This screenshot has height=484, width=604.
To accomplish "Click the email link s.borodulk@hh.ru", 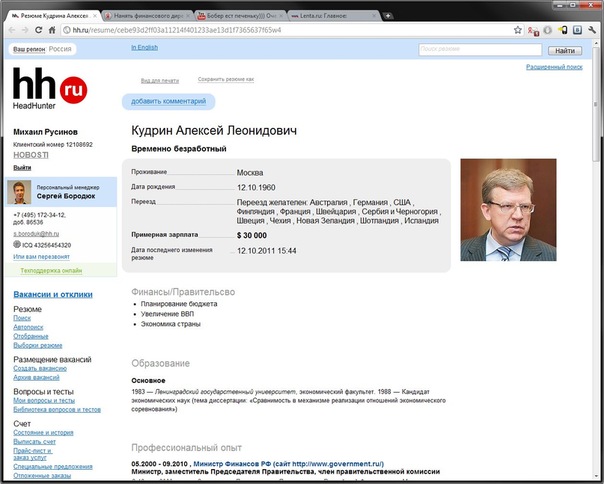I will pyautogui.click(x=36, y=234).
